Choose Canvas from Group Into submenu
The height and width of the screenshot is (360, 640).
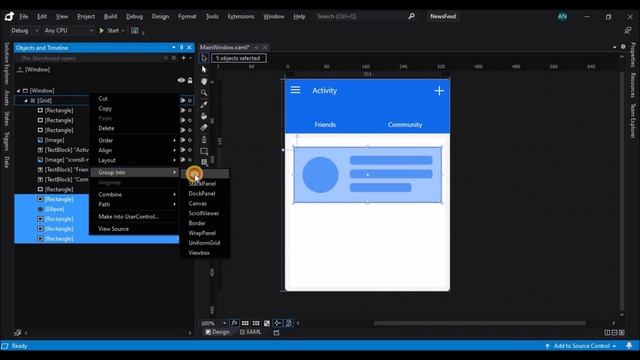coord(198,203)
